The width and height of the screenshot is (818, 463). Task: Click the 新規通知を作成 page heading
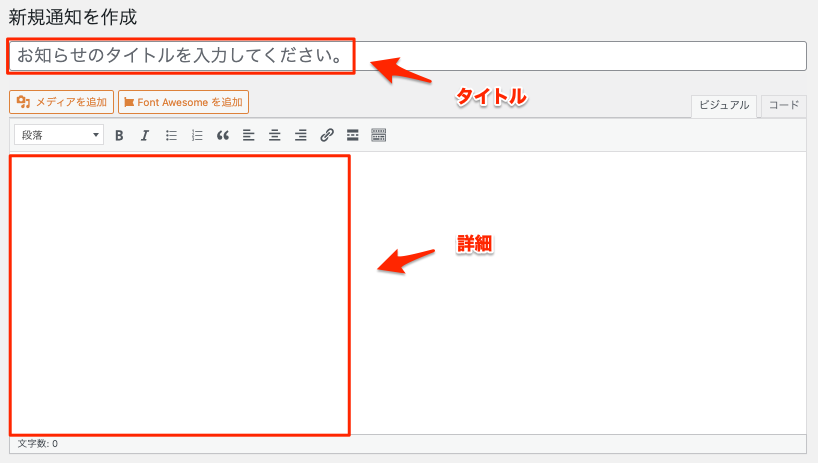72,17
